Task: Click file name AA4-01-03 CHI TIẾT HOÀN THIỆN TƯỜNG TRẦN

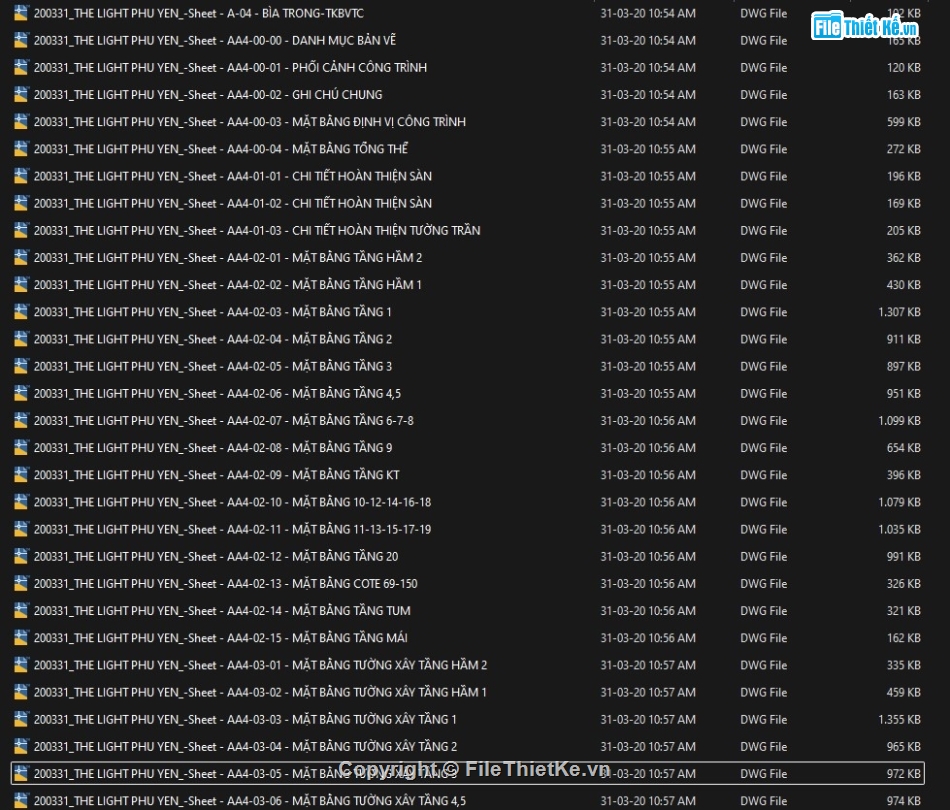Action: coord(256,230)
